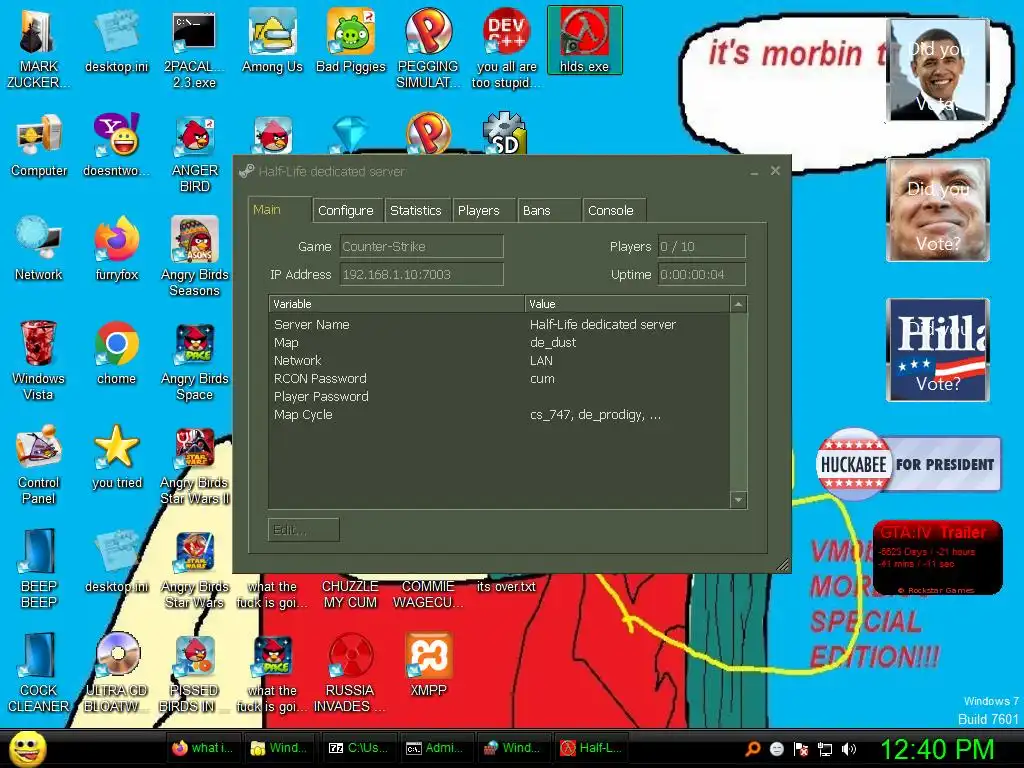1024x768 pixels.
Task: Switch to the 7z 'C:\Us...' taskbar item
Action: click(x=359, y=748)
